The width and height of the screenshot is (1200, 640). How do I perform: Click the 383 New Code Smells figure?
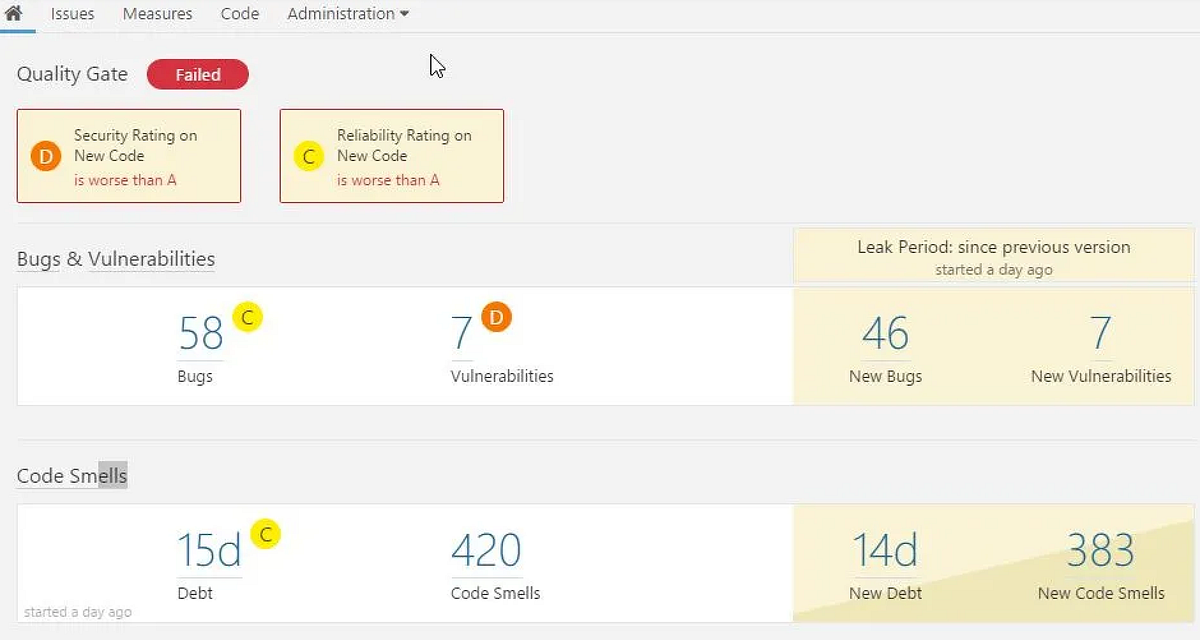point(1100,551)
